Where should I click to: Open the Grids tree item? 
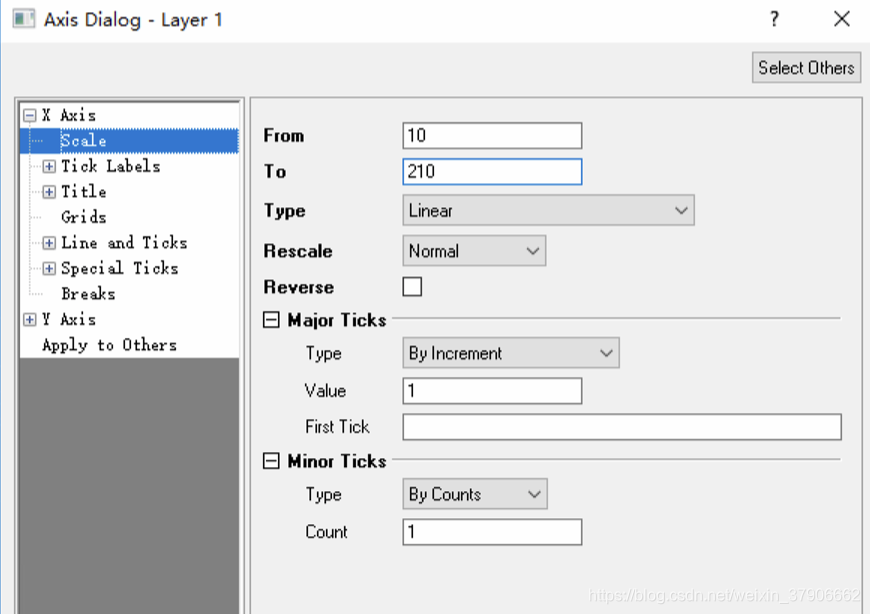pyautogui.click(x=84, y=217)
